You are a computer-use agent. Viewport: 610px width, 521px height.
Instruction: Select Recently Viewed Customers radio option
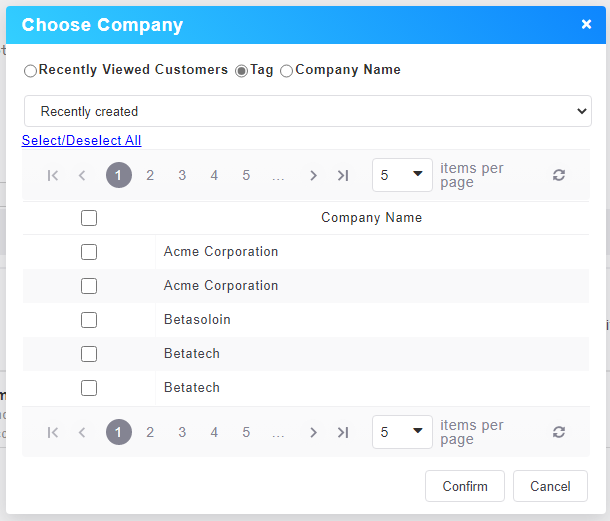pyautogui.click(x=30, y=71)
